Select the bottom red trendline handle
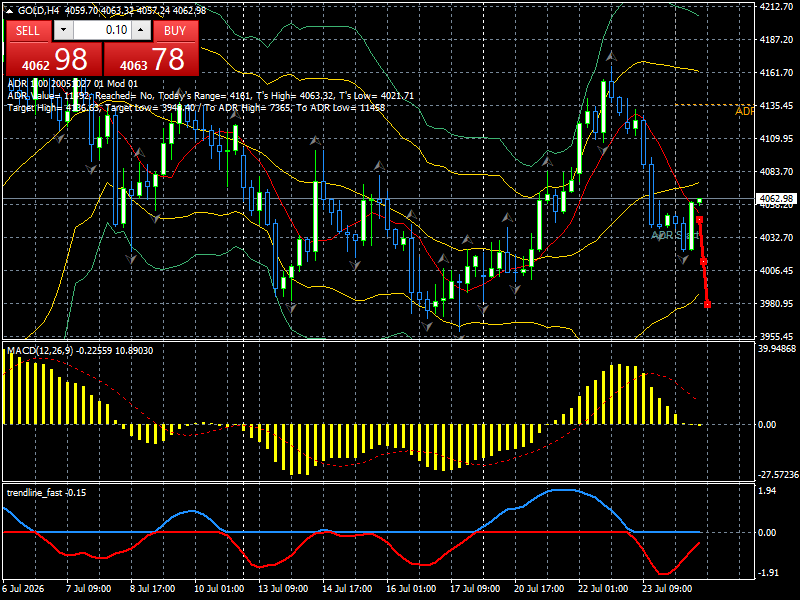800x600 pixels. [707, 304]
